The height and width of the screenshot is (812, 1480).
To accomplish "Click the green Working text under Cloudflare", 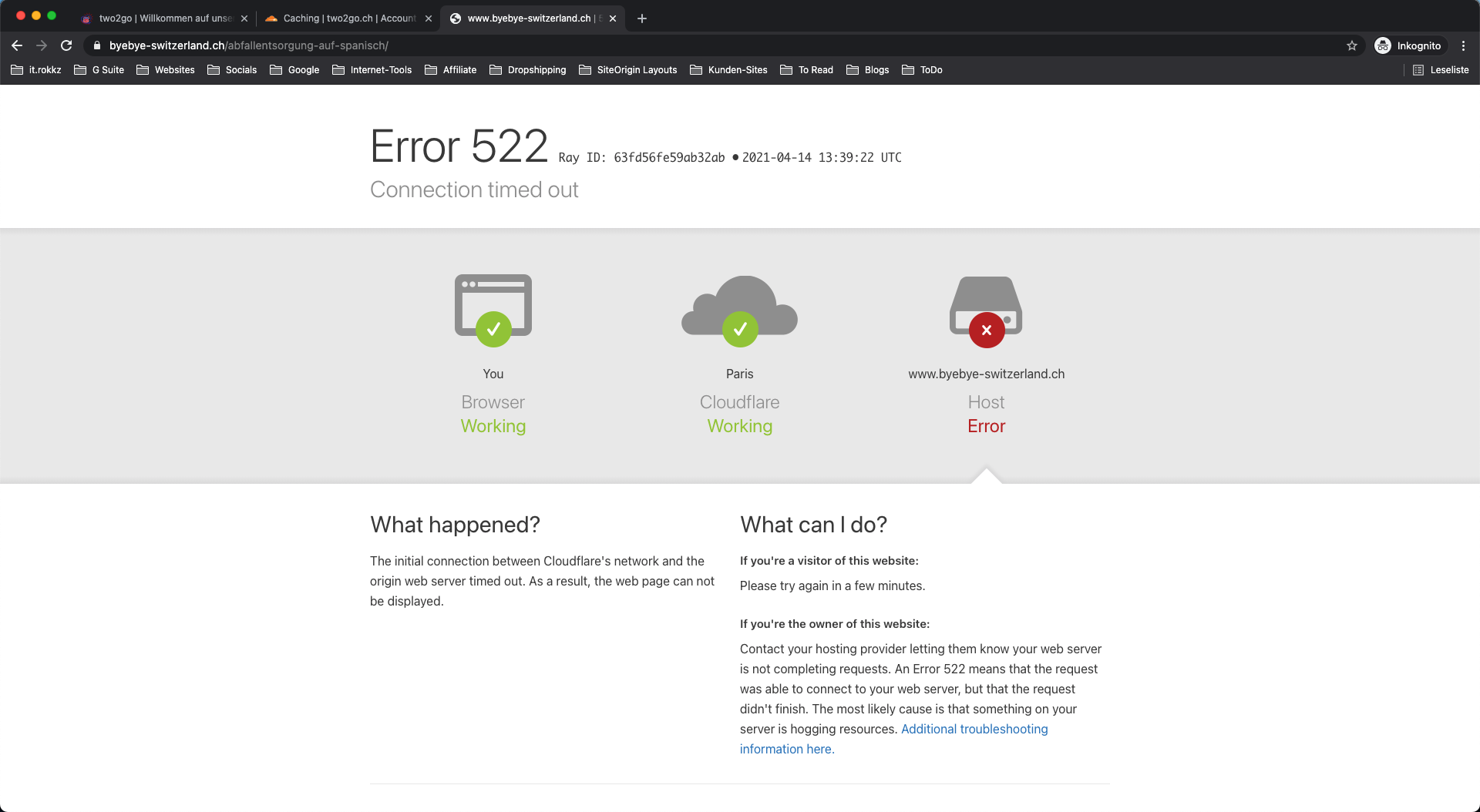I will pyautogui.click(x=740, y=426).
